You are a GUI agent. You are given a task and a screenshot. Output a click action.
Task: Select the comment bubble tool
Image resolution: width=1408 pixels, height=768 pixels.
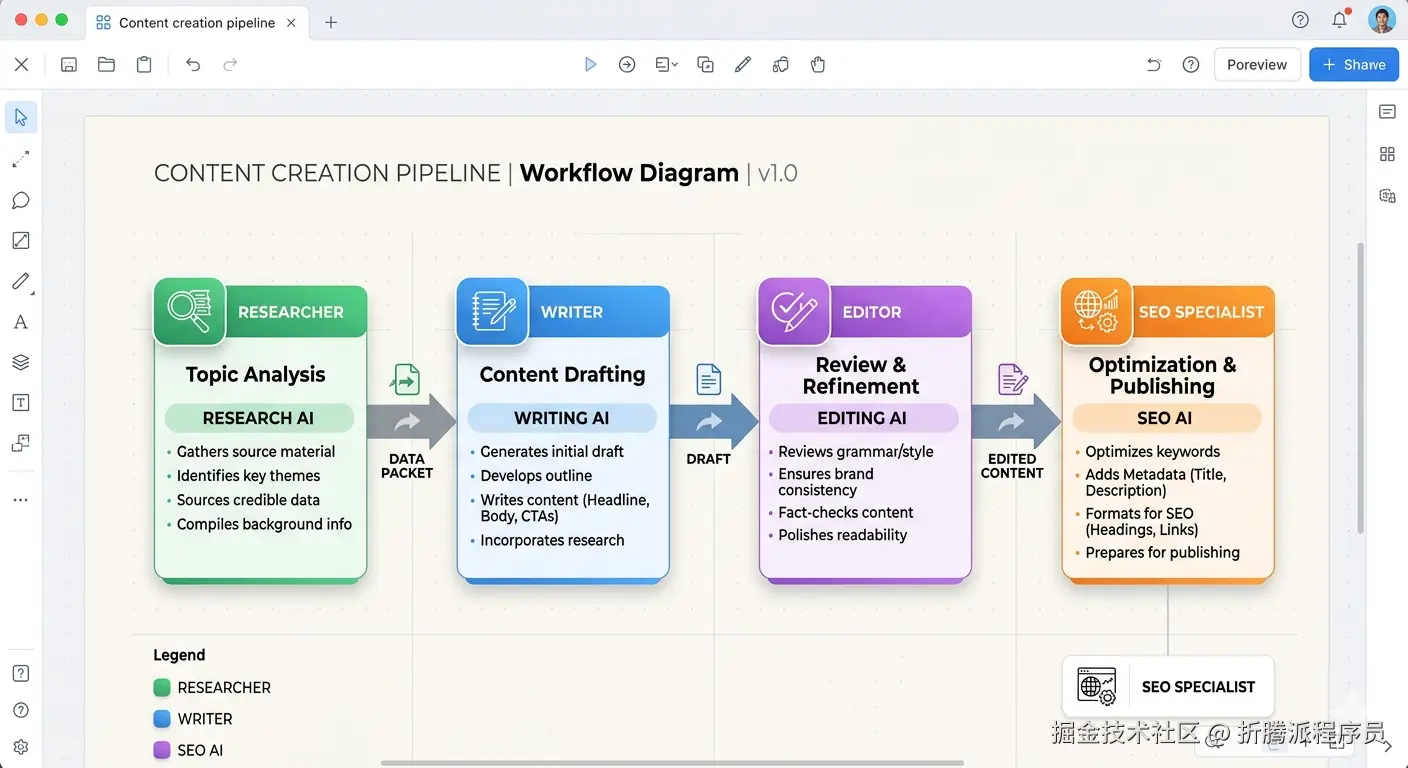pyautogui.click(x=21, y=201)
